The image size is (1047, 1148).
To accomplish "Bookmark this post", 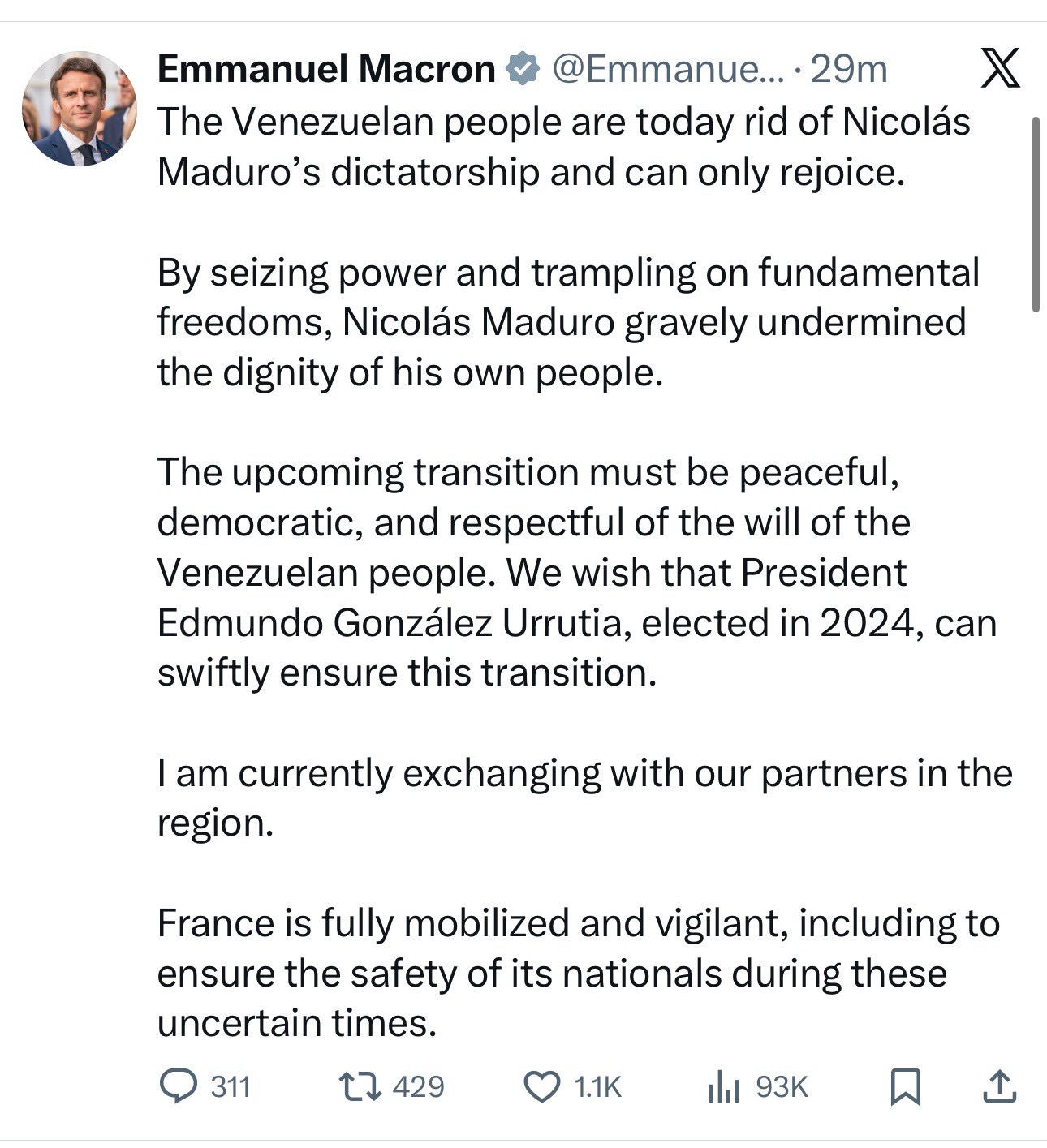I will (905, 1086).
